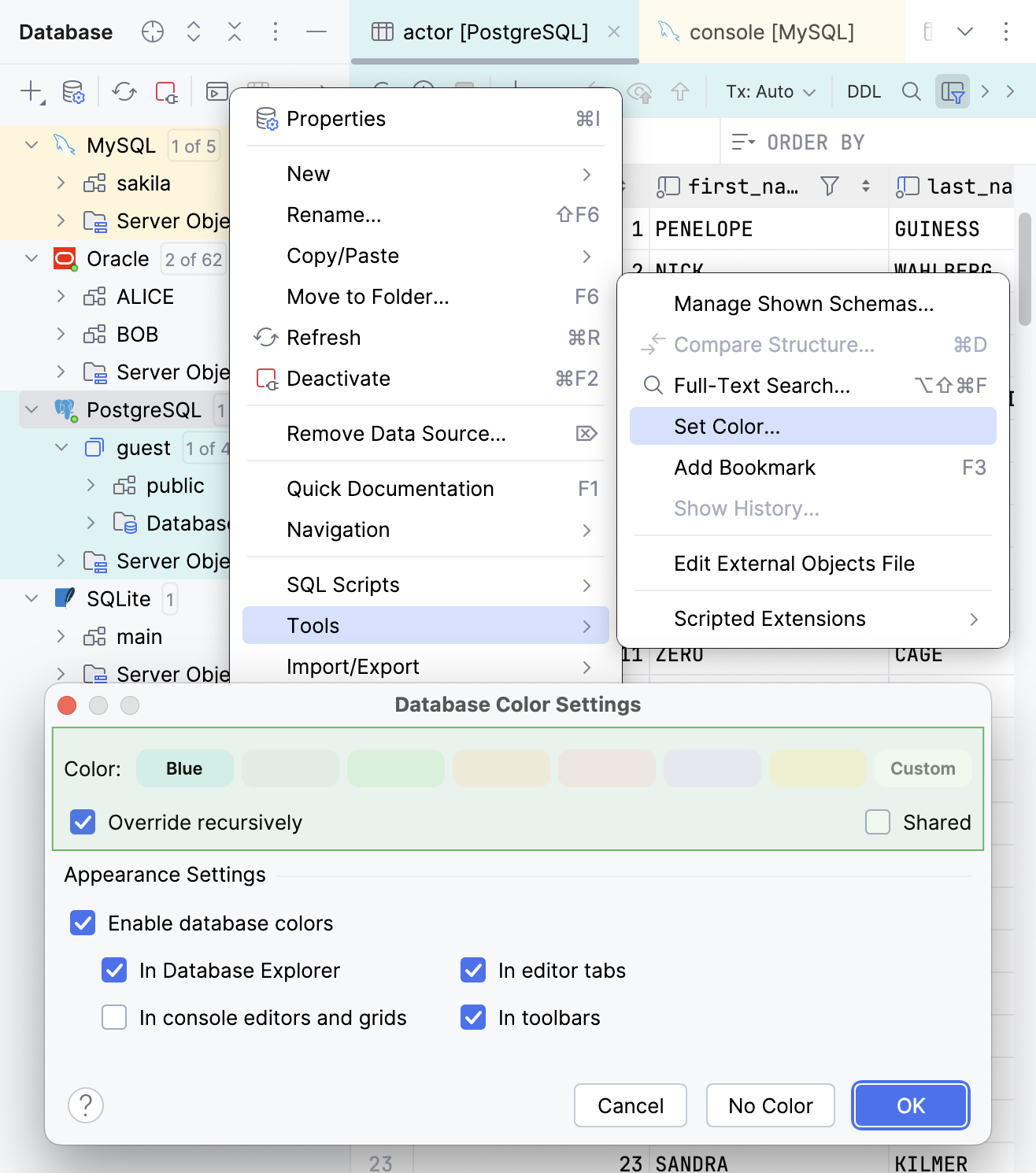This screenshot has width=1036, height=1173.
Task: Click the search magnifier in editor toolbar
Action: [911, 91]
